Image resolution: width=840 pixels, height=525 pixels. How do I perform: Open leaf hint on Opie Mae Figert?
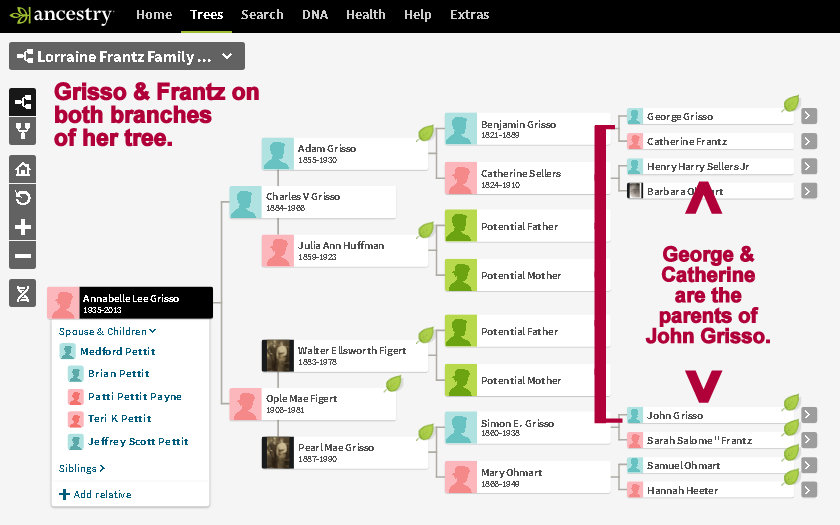pyautogui.click(x=392, y=382)
